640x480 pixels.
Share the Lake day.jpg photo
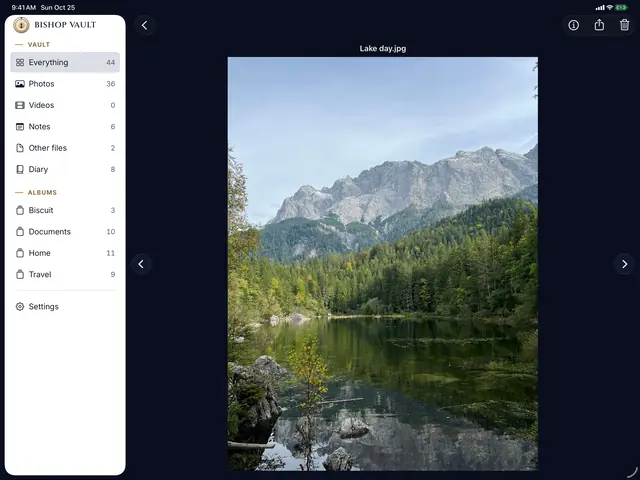599,25
